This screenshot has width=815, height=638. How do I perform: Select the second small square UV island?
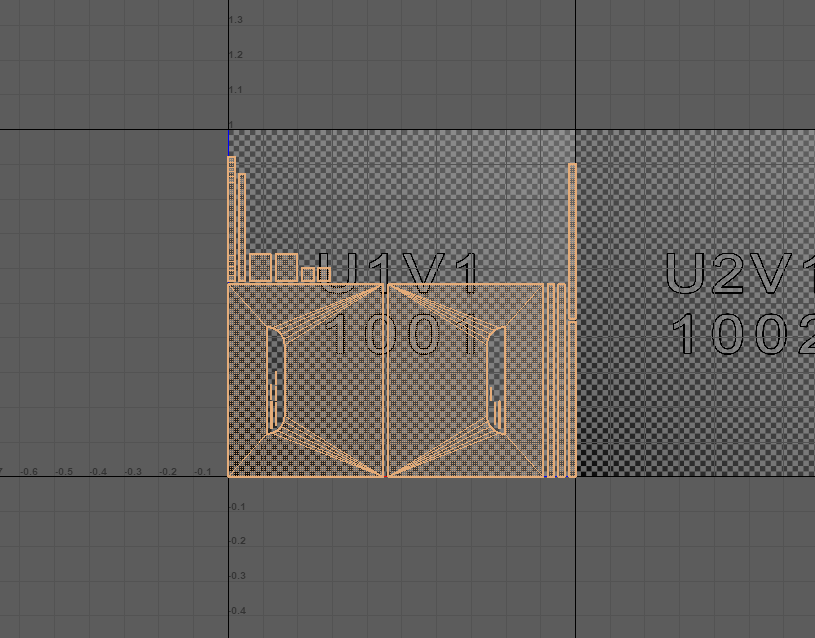[286, 267]
